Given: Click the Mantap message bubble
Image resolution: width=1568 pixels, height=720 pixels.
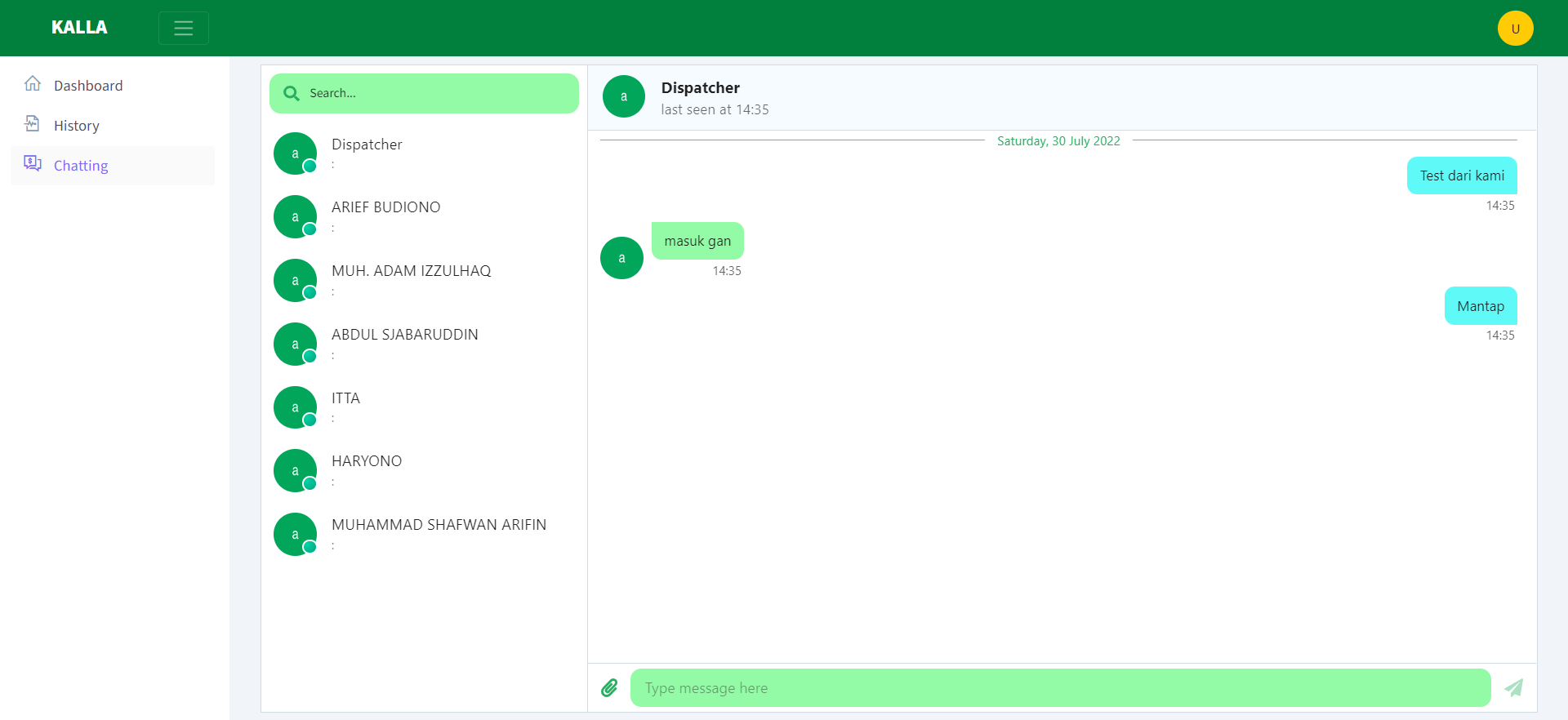Looking at the screenshot, I should tap(1481, 306).
